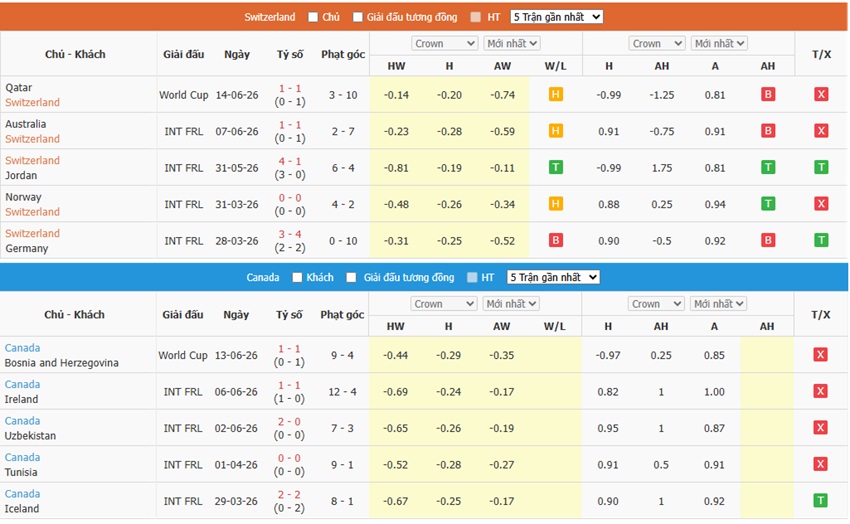
Task: Click the Tỷ số column header in Switzerland table
Action: tap(290, 54)
